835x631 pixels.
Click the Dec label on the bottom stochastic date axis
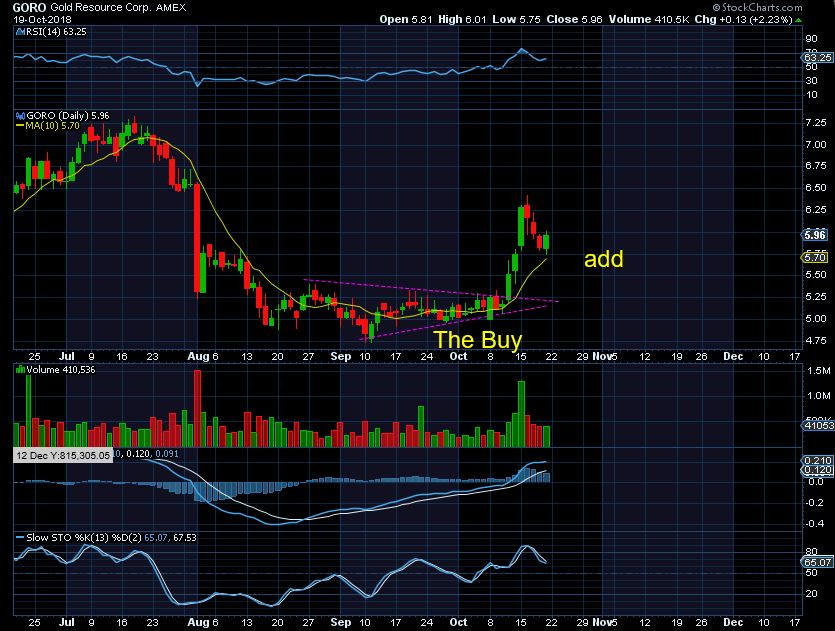733,622
